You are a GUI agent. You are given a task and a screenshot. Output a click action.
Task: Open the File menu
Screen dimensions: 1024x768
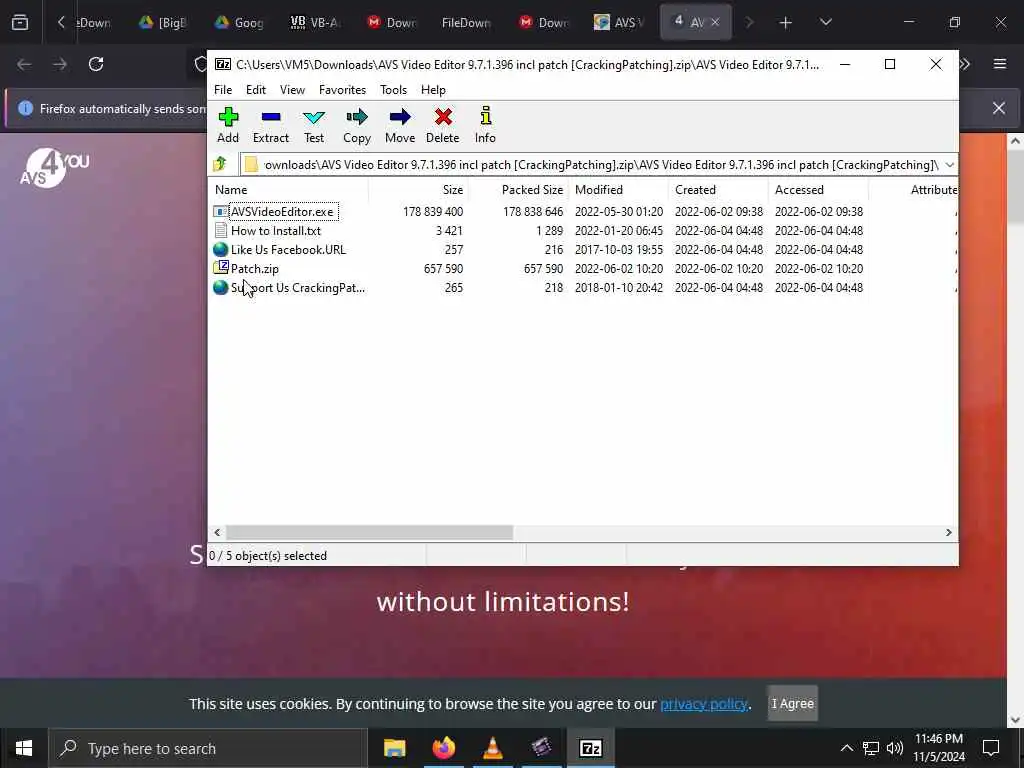click(223, 89)
